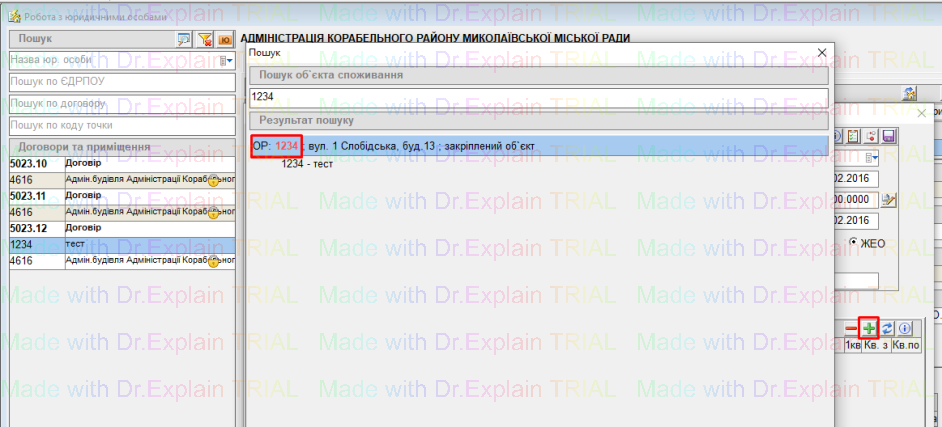The width and height of the screenshot is (942, 427).
Task: Click the Пошук по договору field
Action: pyautogui.click(x=121, y=103)
